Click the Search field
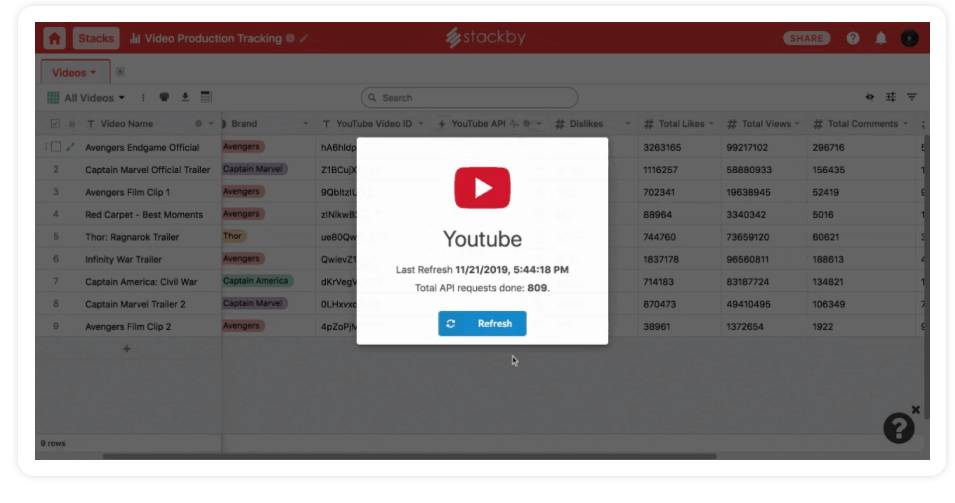Viewport: 955px width, 503px height. pyautogui.click(x=470, y=97)
